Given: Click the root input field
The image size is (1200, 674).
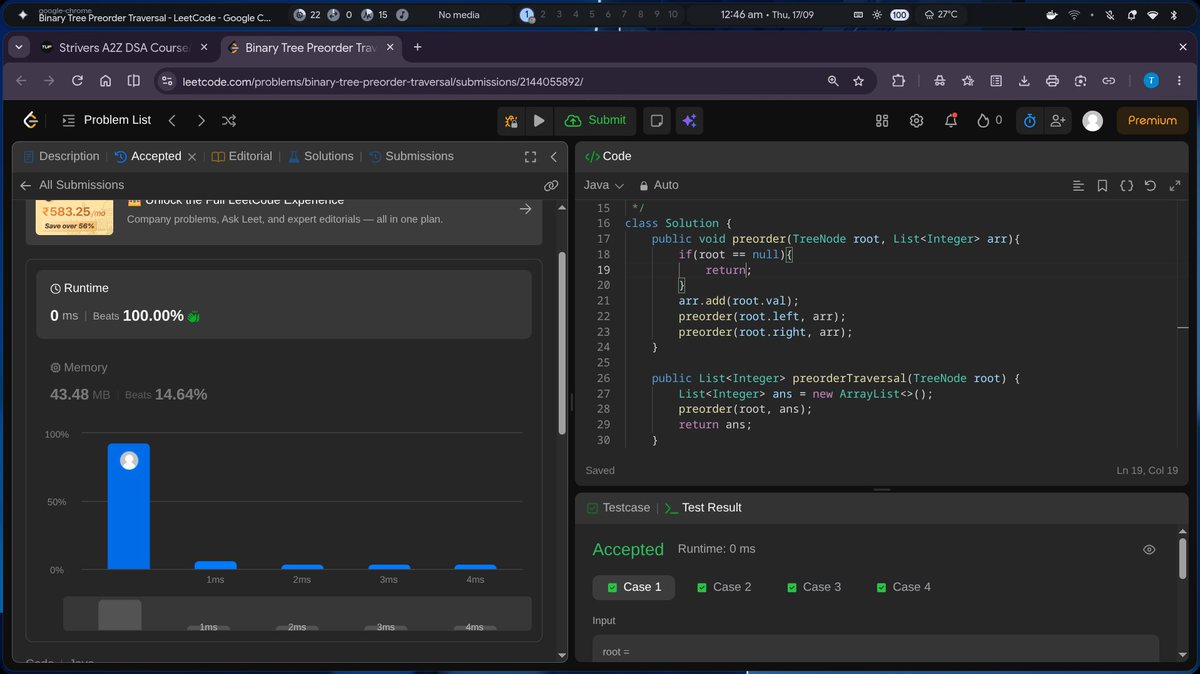Looking at the screenshot, I should [875, 648].
